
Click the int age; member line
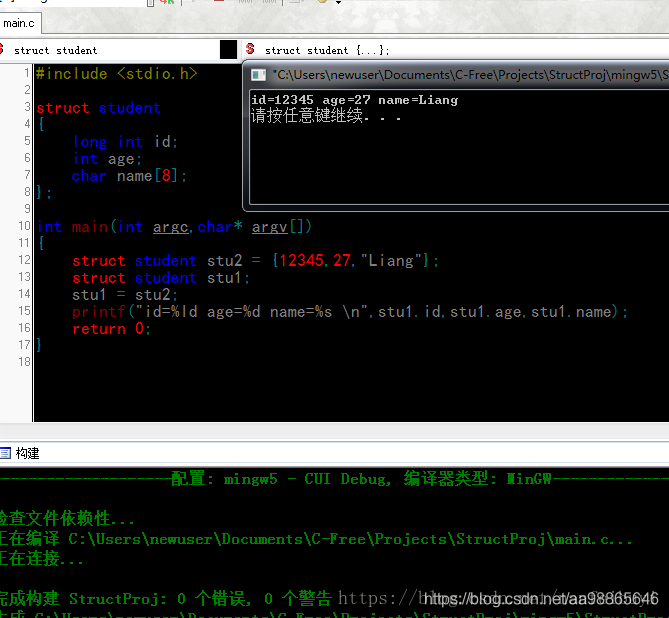(107, 159)
